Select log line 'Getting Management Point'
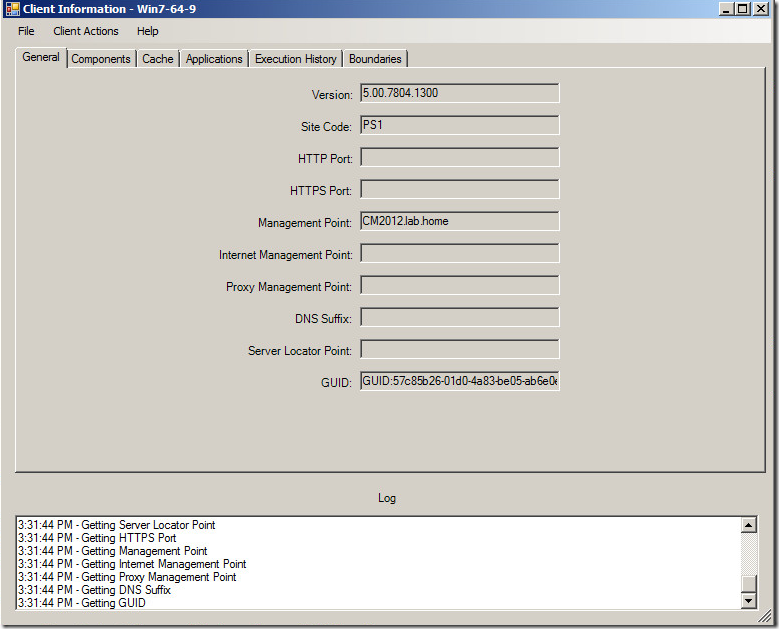Viewport: 779px width, 629px height. pos(112,551)
